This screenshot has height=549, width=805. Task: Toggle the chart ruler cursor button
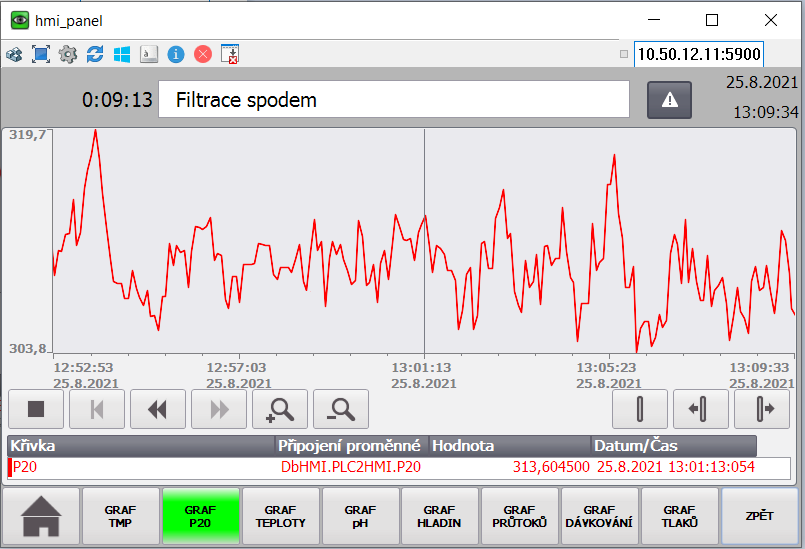[x=640, y=409]
